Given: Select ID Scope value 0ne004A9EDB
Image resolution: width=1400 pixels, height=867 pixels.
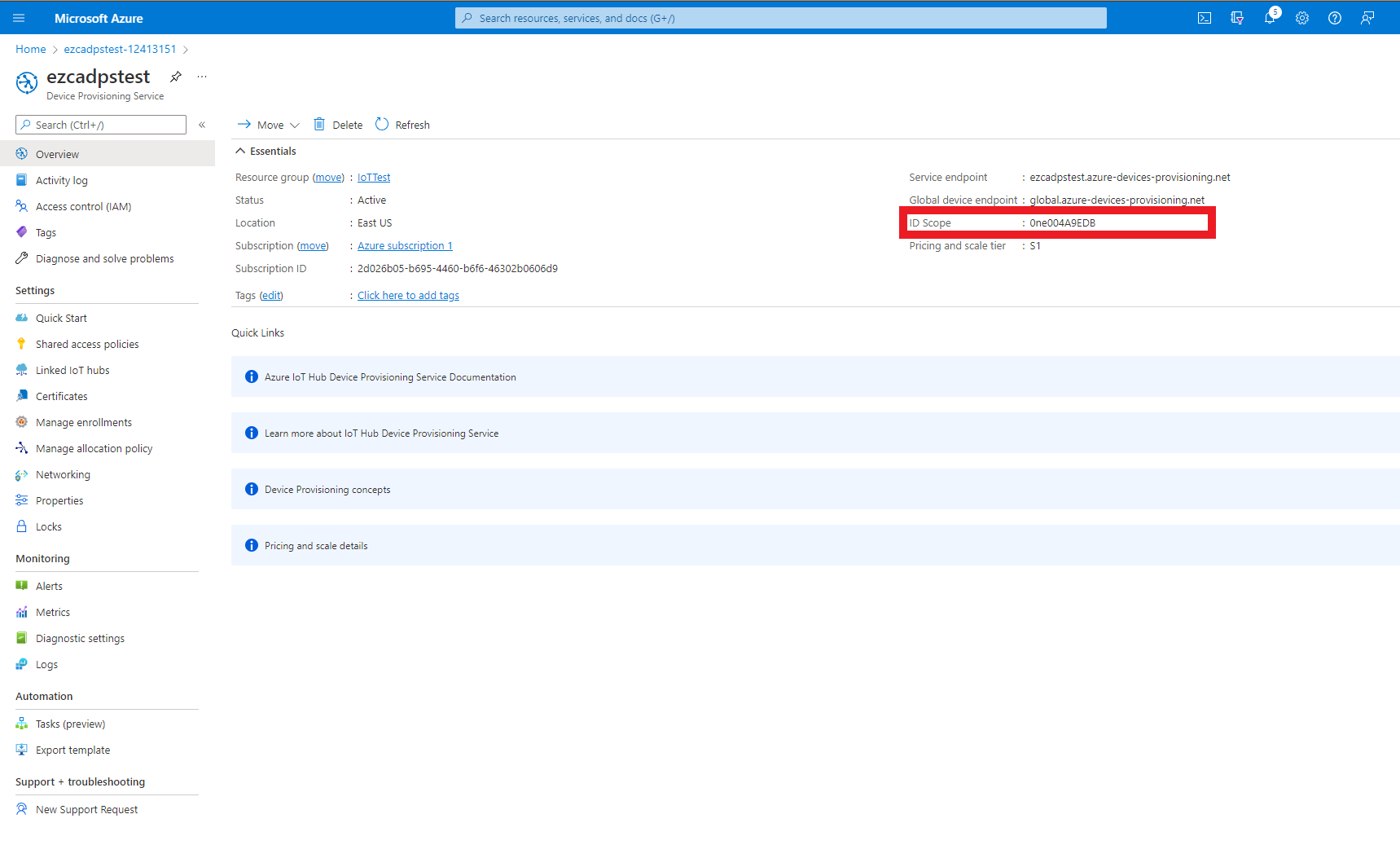Looking at the screenshot, I should (x=1062, y=222).
